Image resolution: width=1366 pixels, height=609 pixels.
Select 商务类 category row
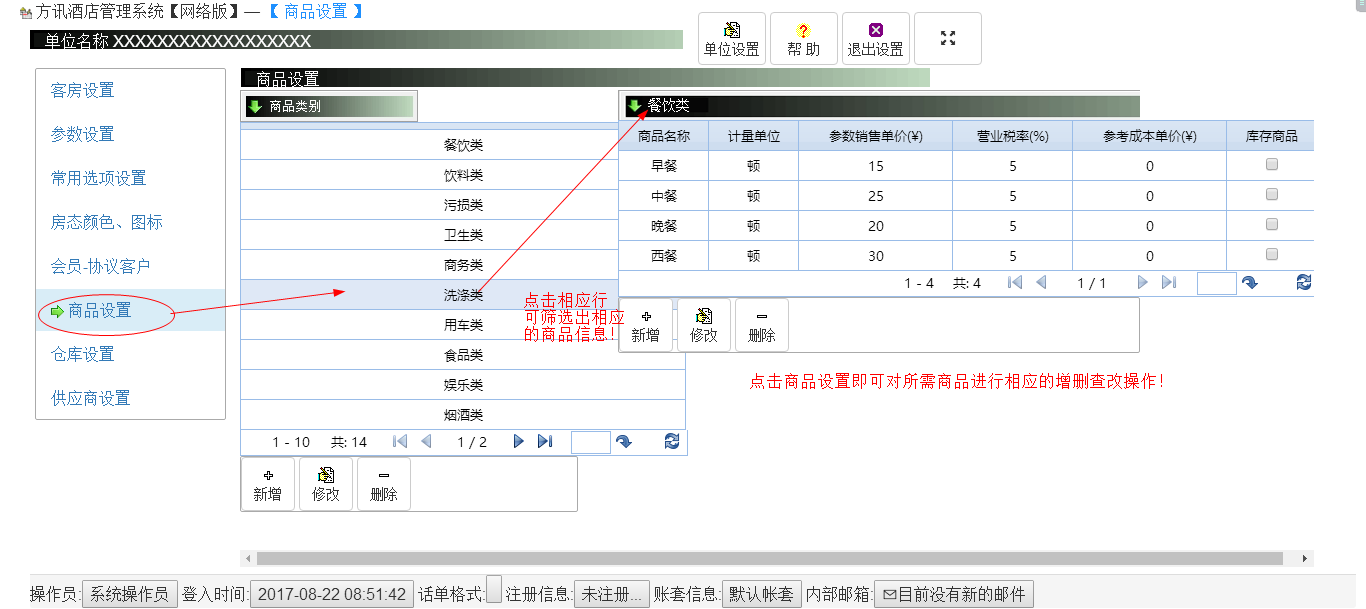click(463, 265)
